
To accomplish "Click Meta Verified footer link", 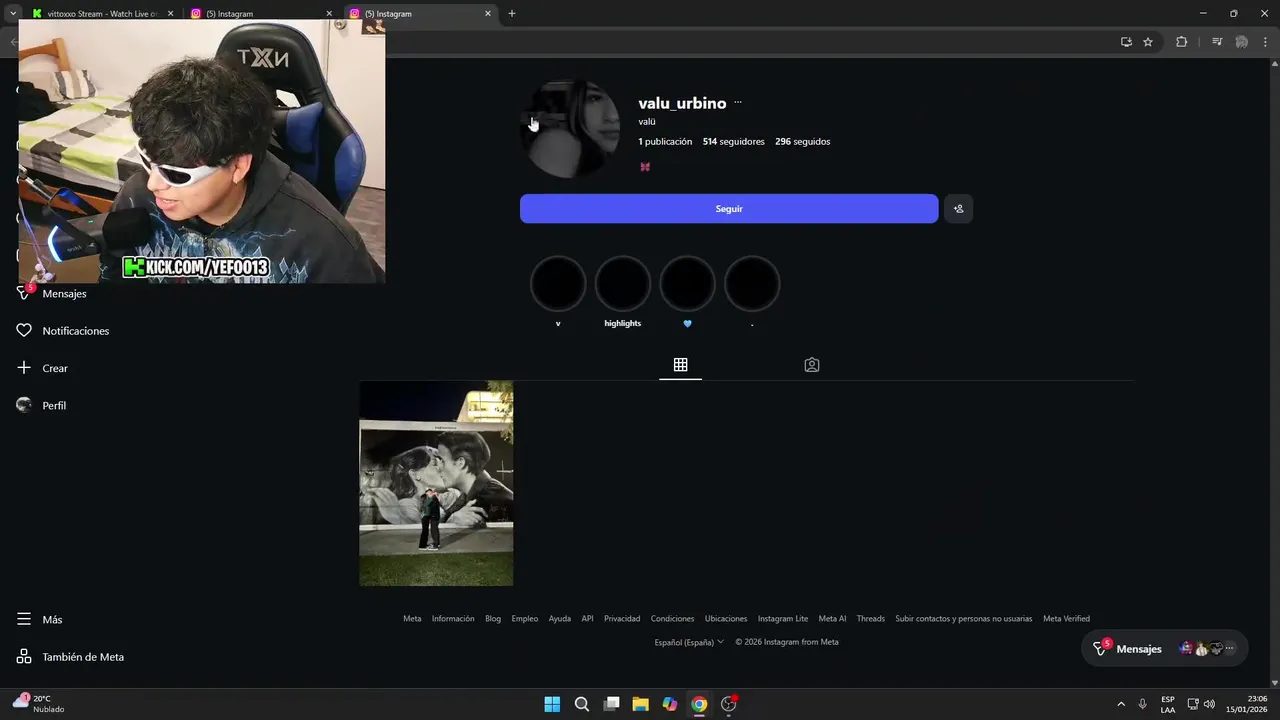I will click(1066, 619).
